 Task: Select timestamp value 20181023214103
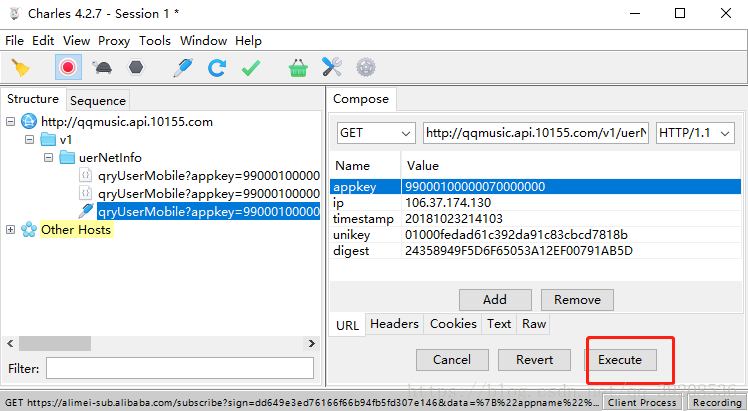(571, 218)
